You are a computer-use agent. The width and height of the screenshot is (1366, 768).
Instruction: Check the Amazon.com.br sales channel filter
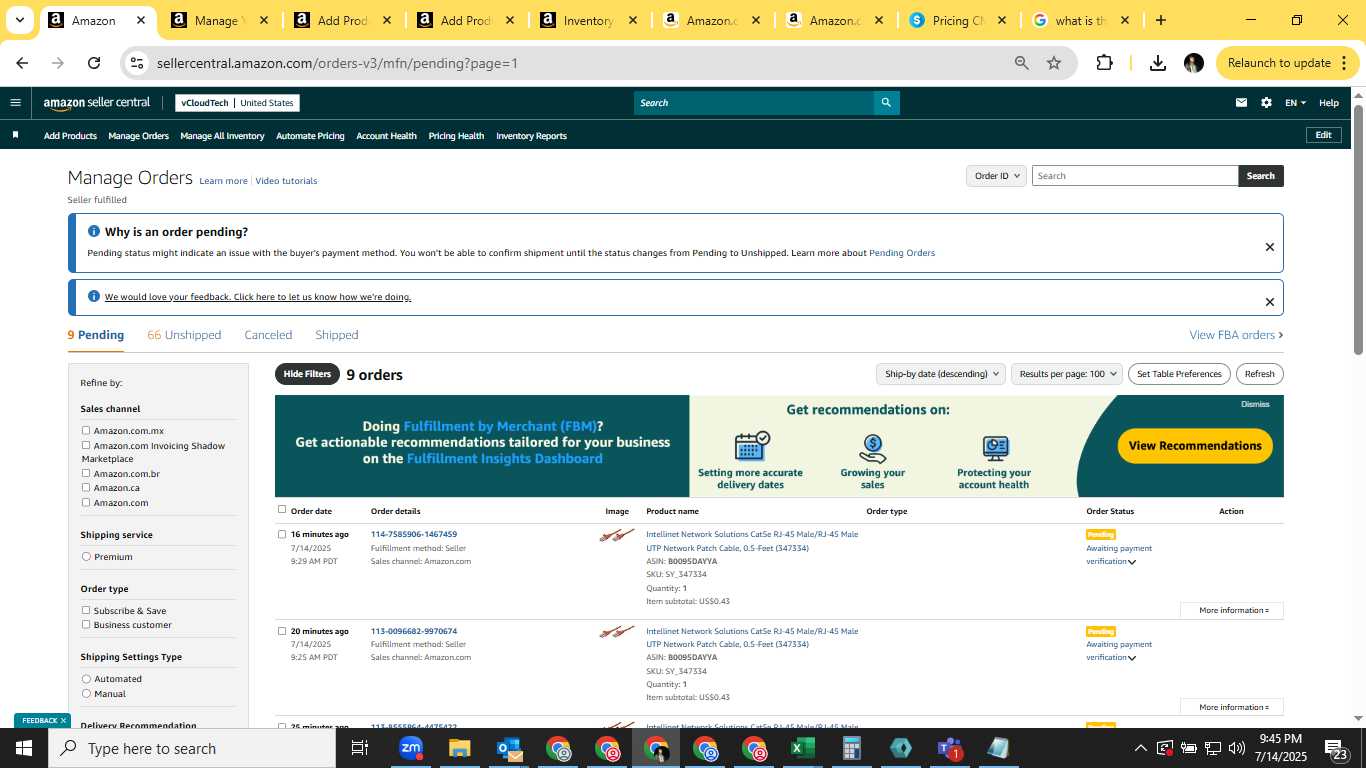tap(86, 474)
